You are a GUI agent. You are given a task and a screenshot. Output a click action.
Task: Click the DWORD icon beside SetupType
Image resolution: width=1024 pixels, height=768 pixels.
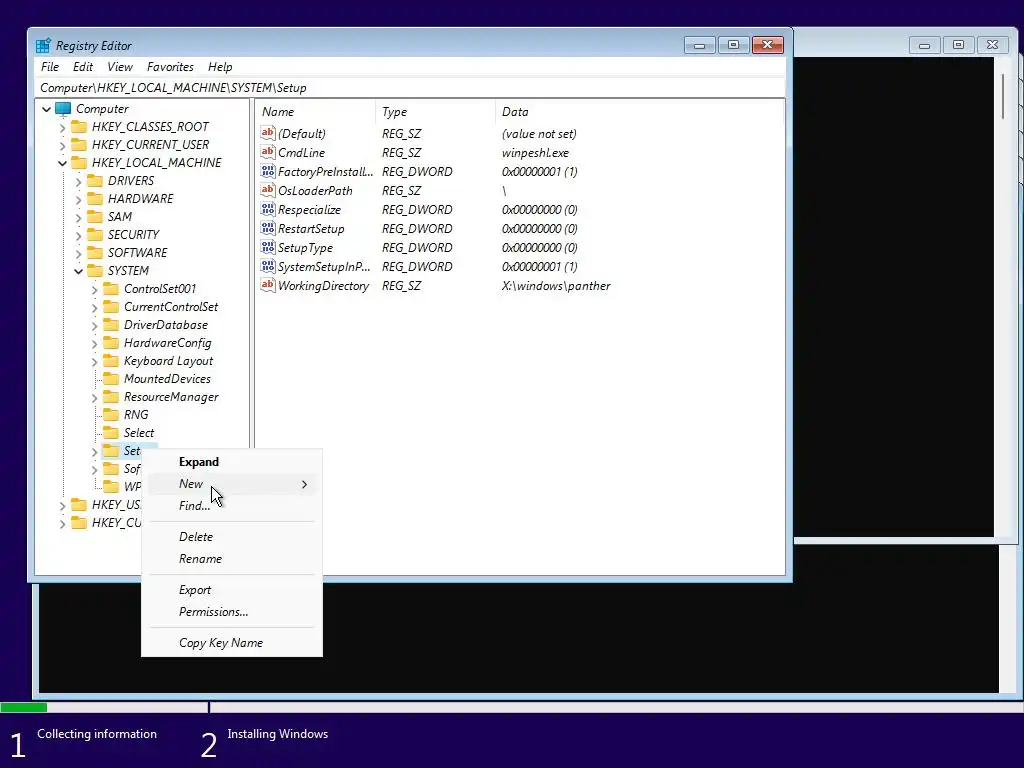coord(268,248)
